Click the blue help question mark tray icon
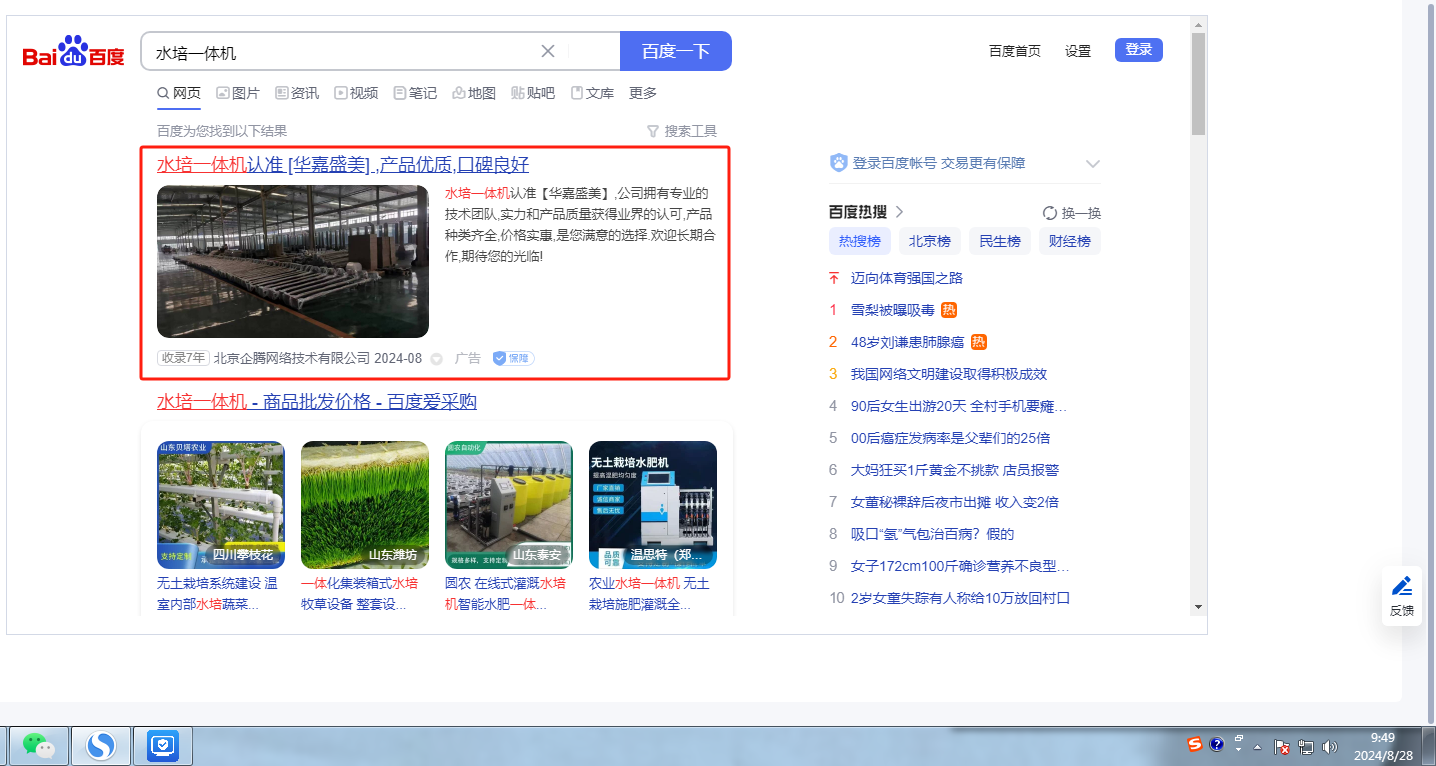This screenshot has height=766, width=1436. point(1217,744)
